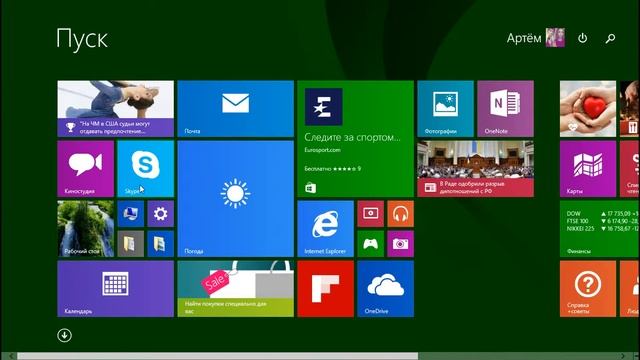Open the Фотографии photos tile
The image size is (640, 360).
(445, 109)
